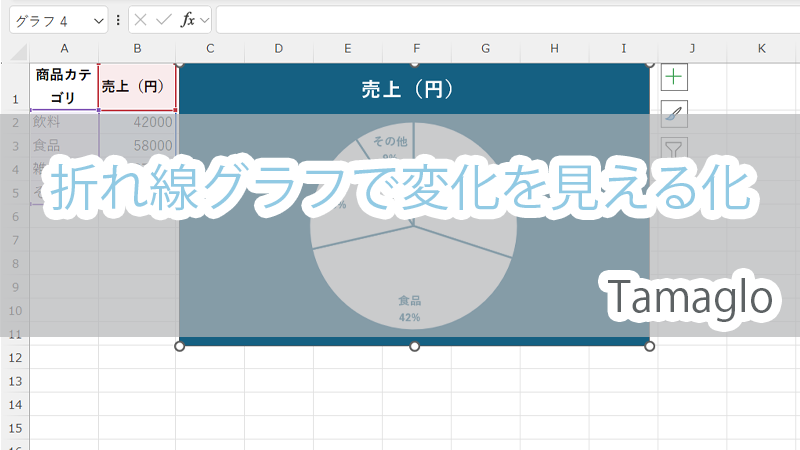Open the Chart Filters funnel button
The image size is (800, 450).
[675, 150]
